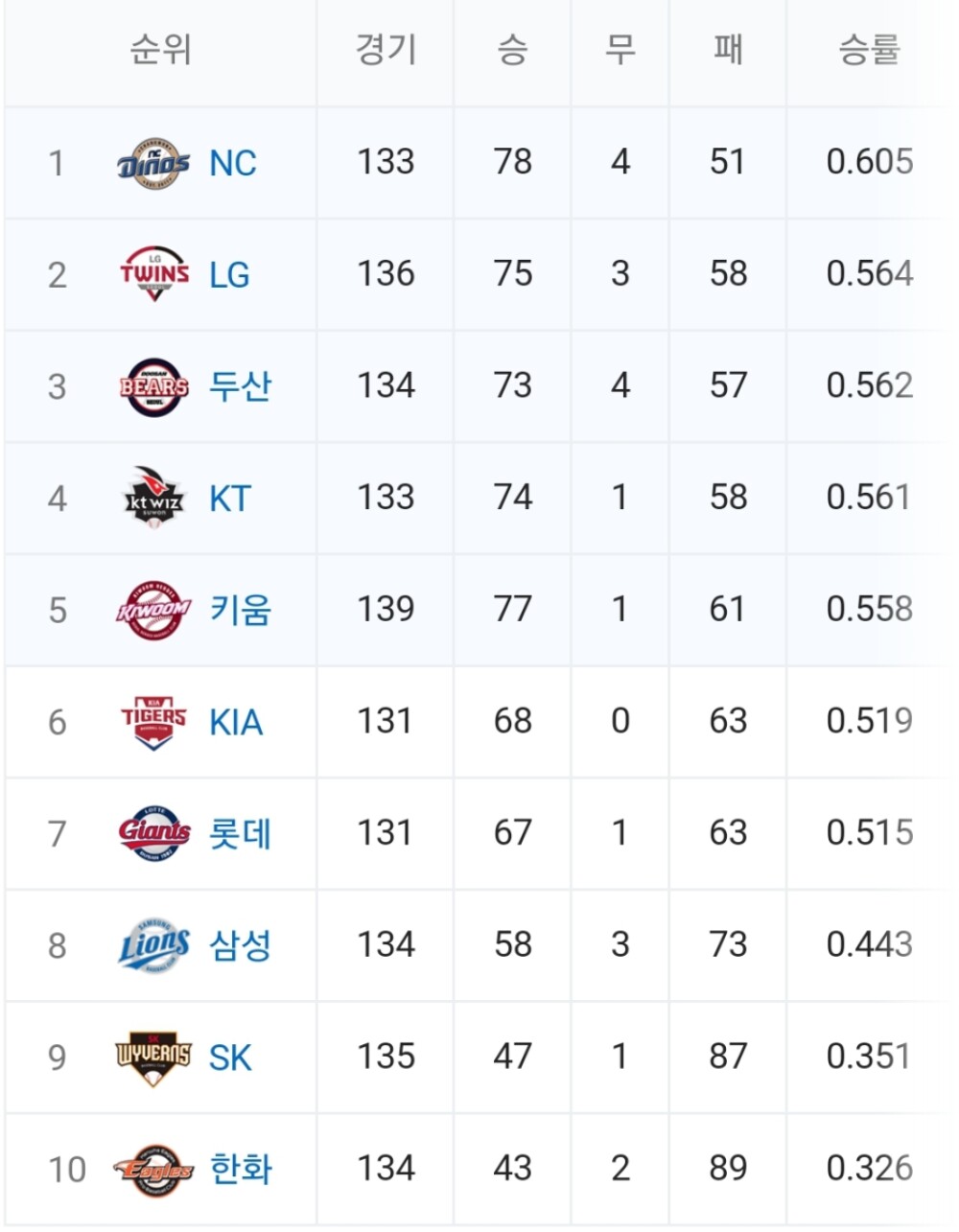Click the Lotte Giants team logo
The height and width of the screenshot is (1232, 959).
[x=153, y=833]
